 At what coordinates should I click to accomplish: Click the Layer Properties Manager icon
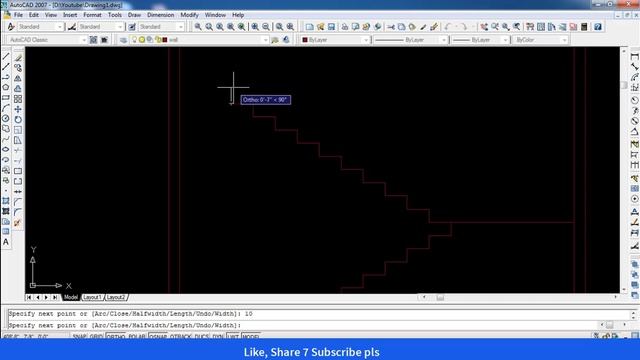[123, 40]
